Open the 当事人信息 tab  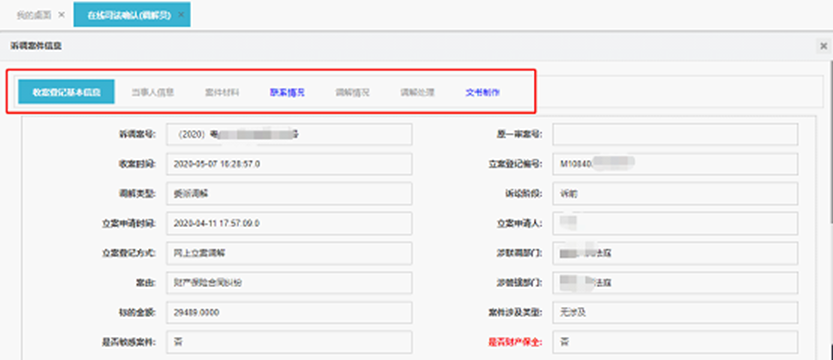153,92
